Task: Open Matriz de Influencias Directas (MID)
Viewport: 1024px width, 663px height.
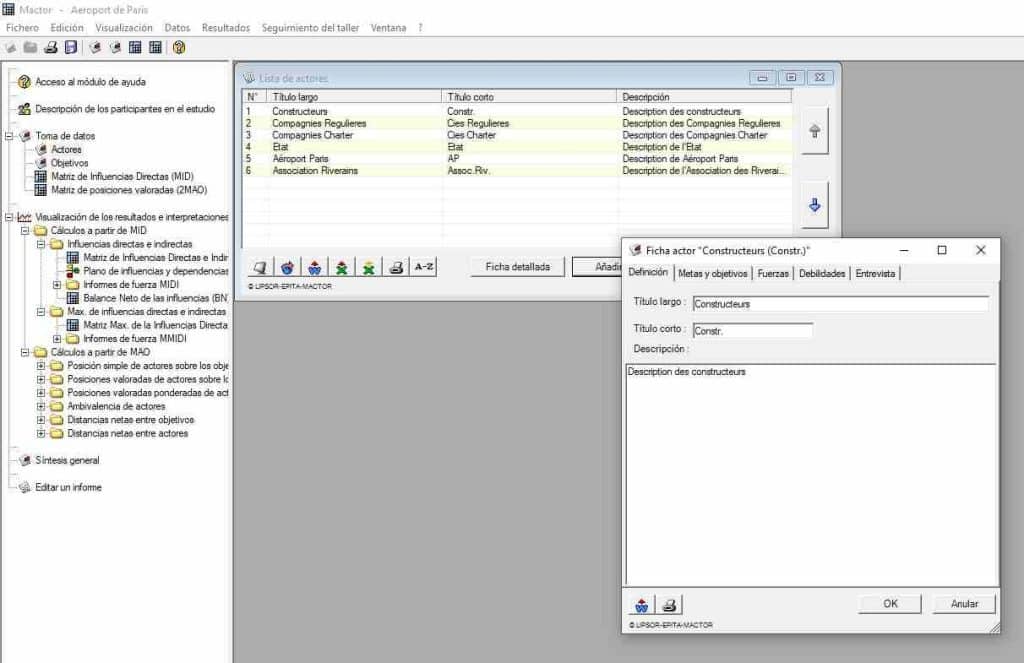Action: tap(122, 176)
